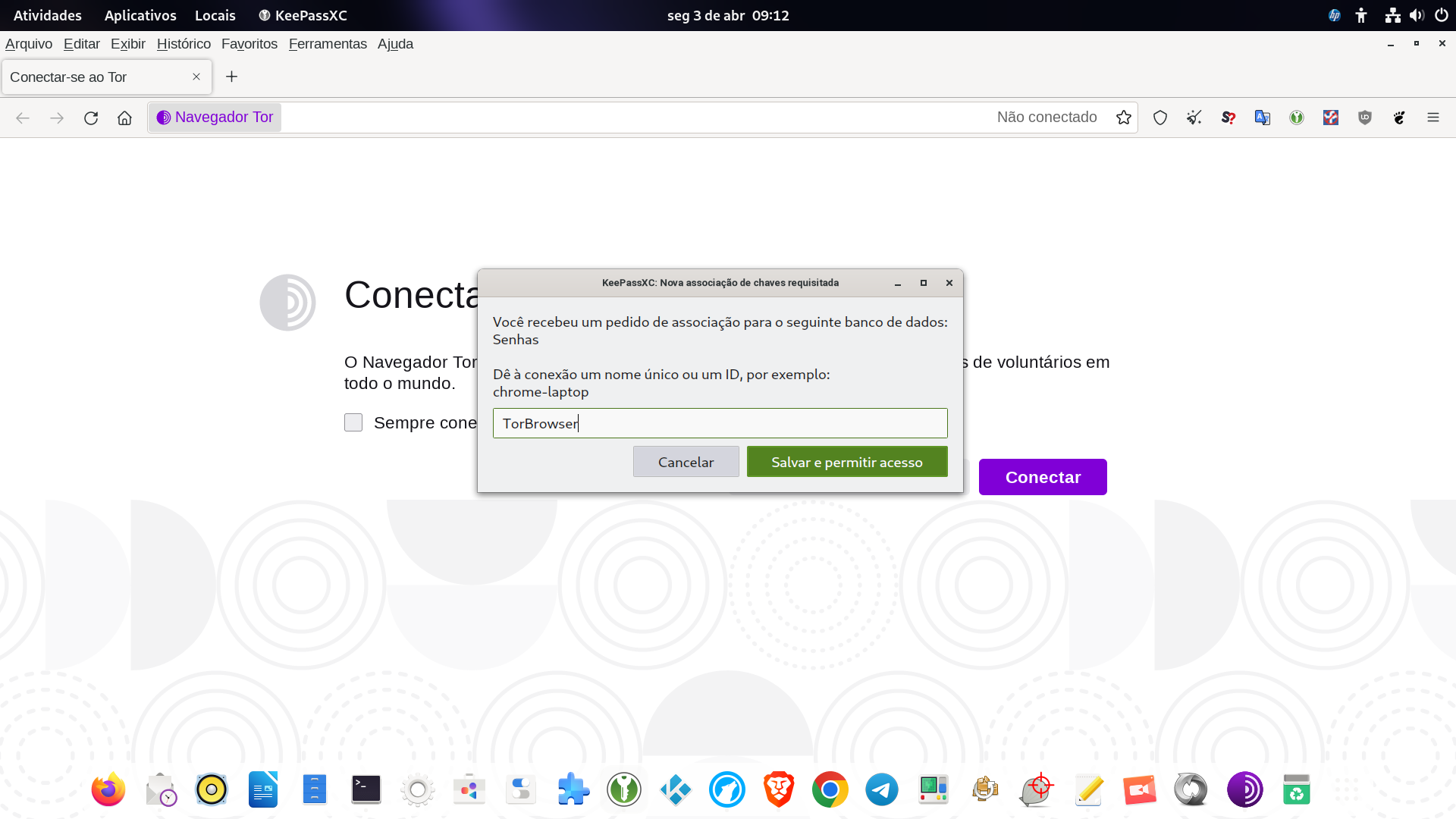This screenshot has height=819, width=1456.
Task: Enable the 'Sempre conectar' checkbox
Action: (x=353, y=422)
